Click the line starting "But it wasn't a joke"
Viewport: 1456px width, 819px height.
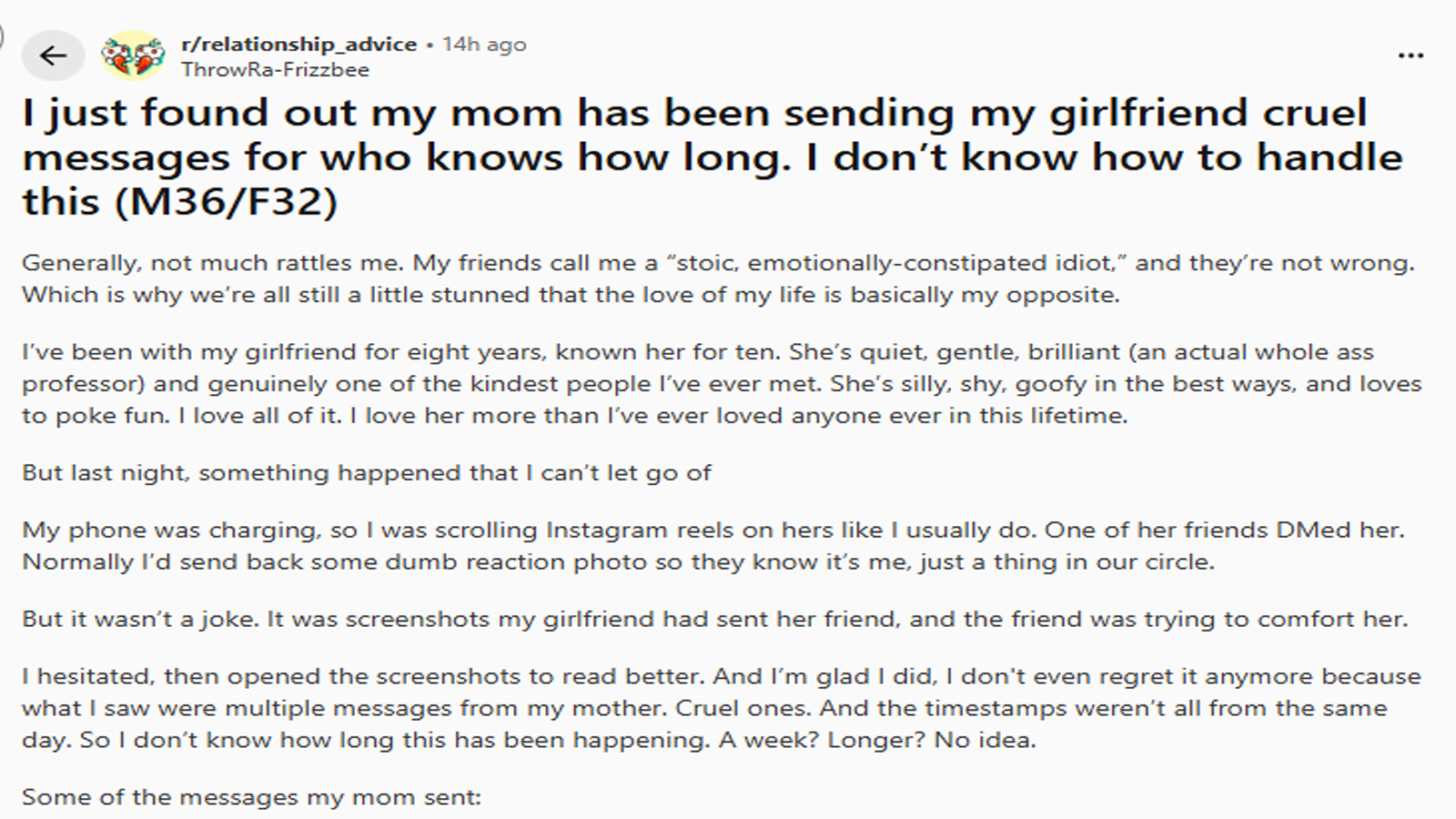pos(714,619)
